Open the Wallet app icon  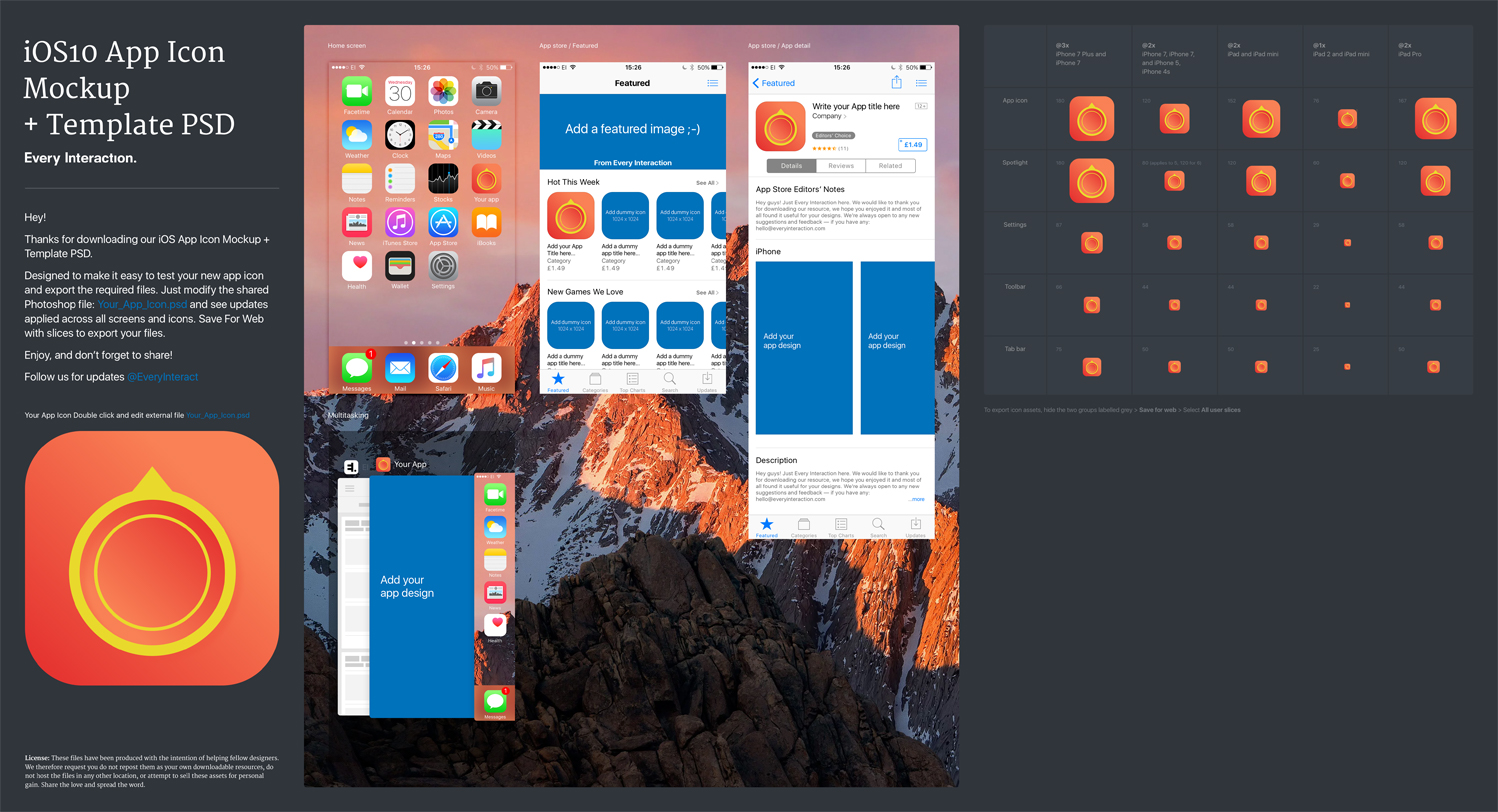tap(400, 265)
